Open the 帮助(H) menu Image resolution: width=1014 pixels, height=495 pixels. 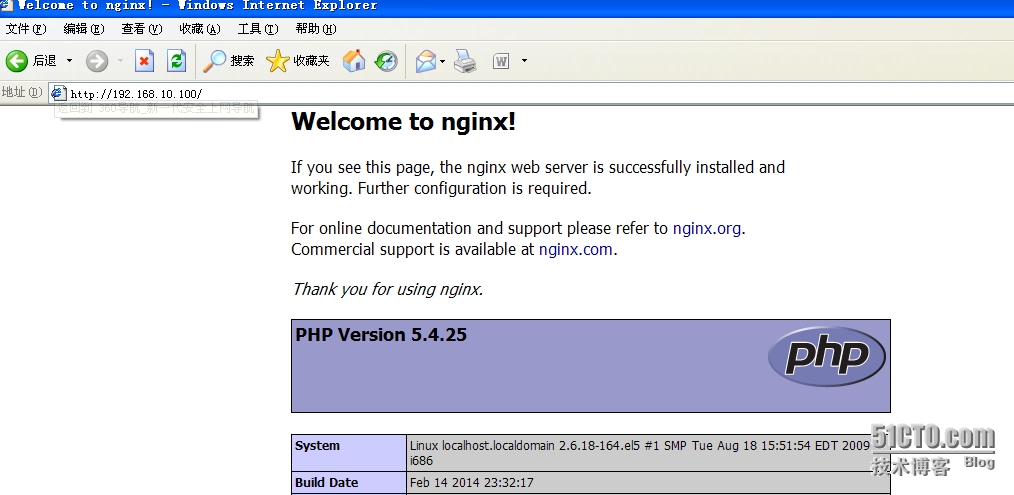coord(316,29)
